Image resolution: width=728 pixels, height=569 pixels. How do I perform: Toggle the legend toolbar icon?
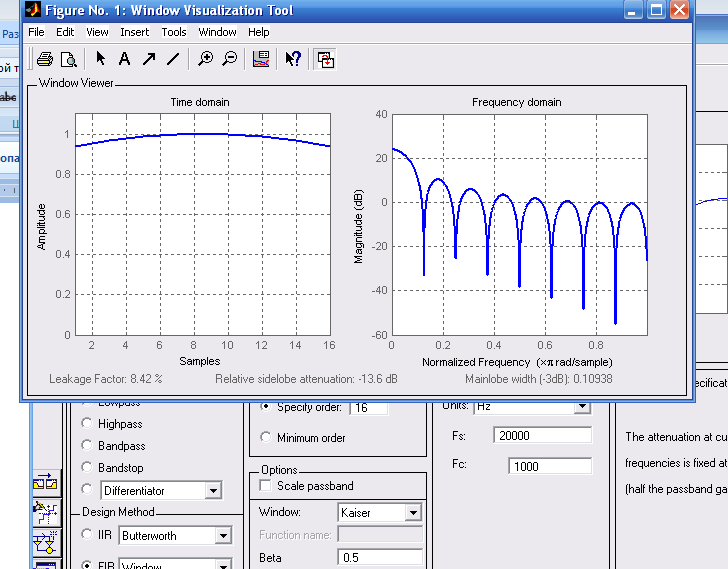261,59
